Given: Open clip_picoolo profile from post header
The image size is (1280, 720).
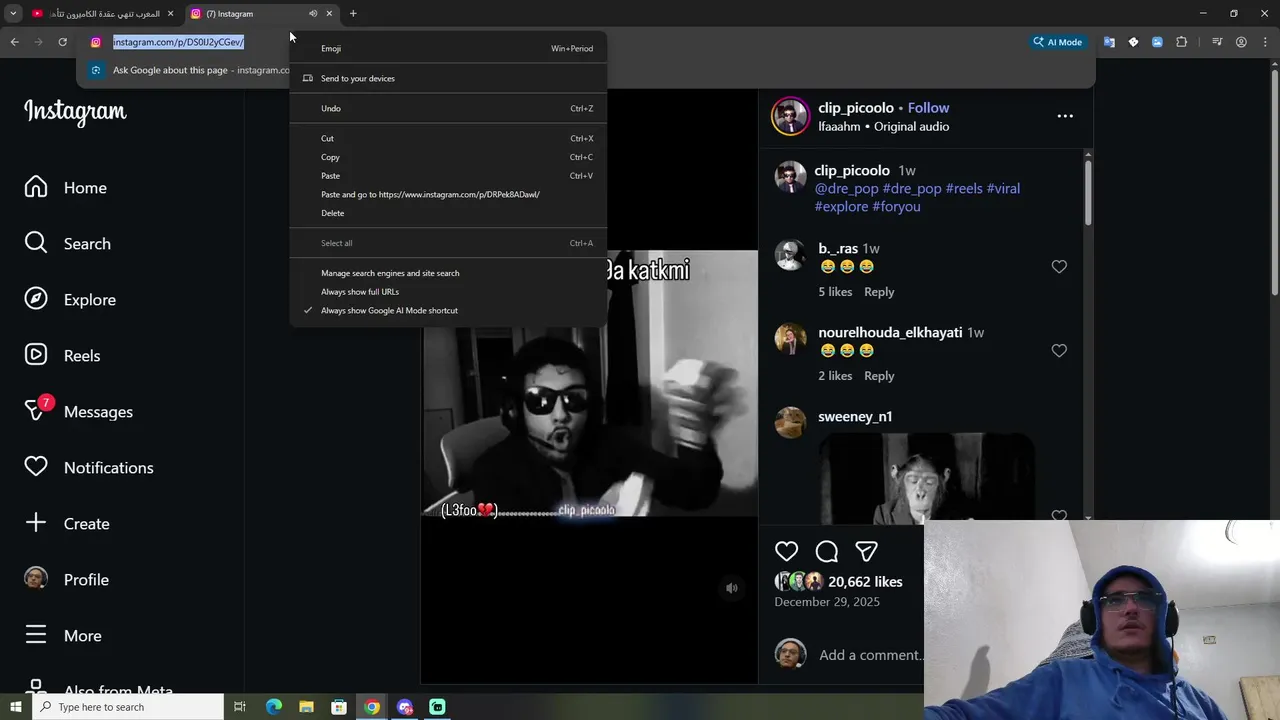Looking at the screenshot, I should [855, 108].
